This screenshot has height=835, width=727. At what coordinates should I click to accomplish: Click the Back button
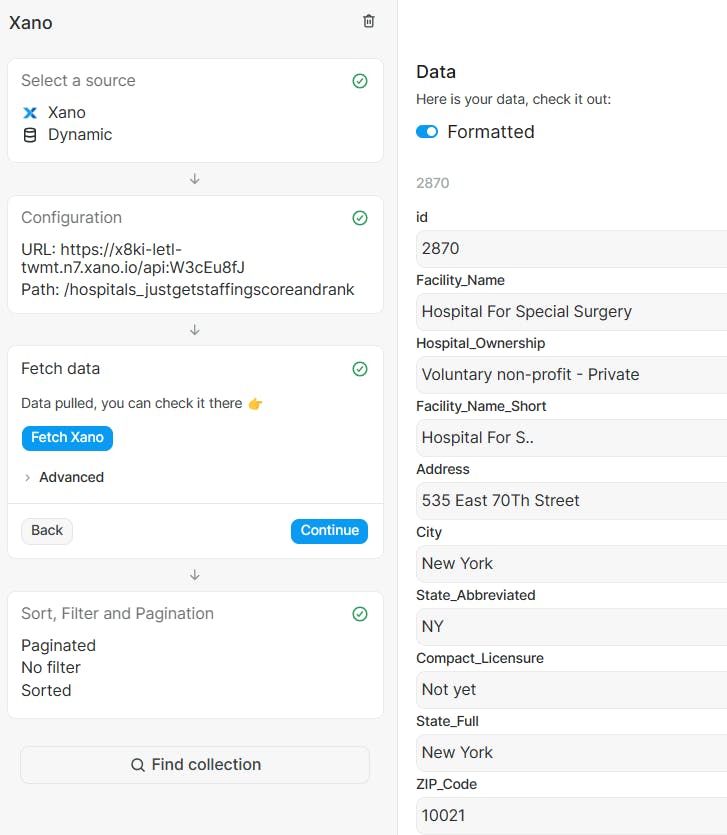47,531
